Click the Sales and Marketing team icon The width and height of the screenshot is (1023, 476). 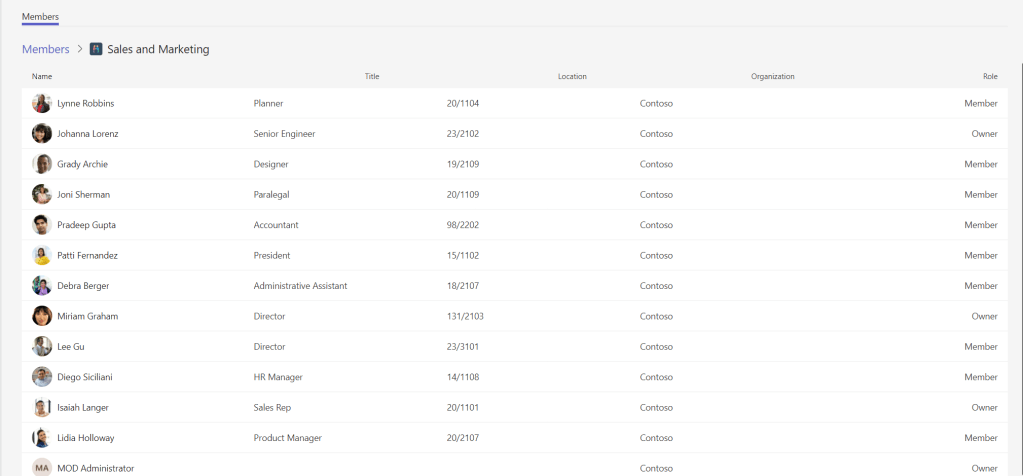(x=96, y=49)
